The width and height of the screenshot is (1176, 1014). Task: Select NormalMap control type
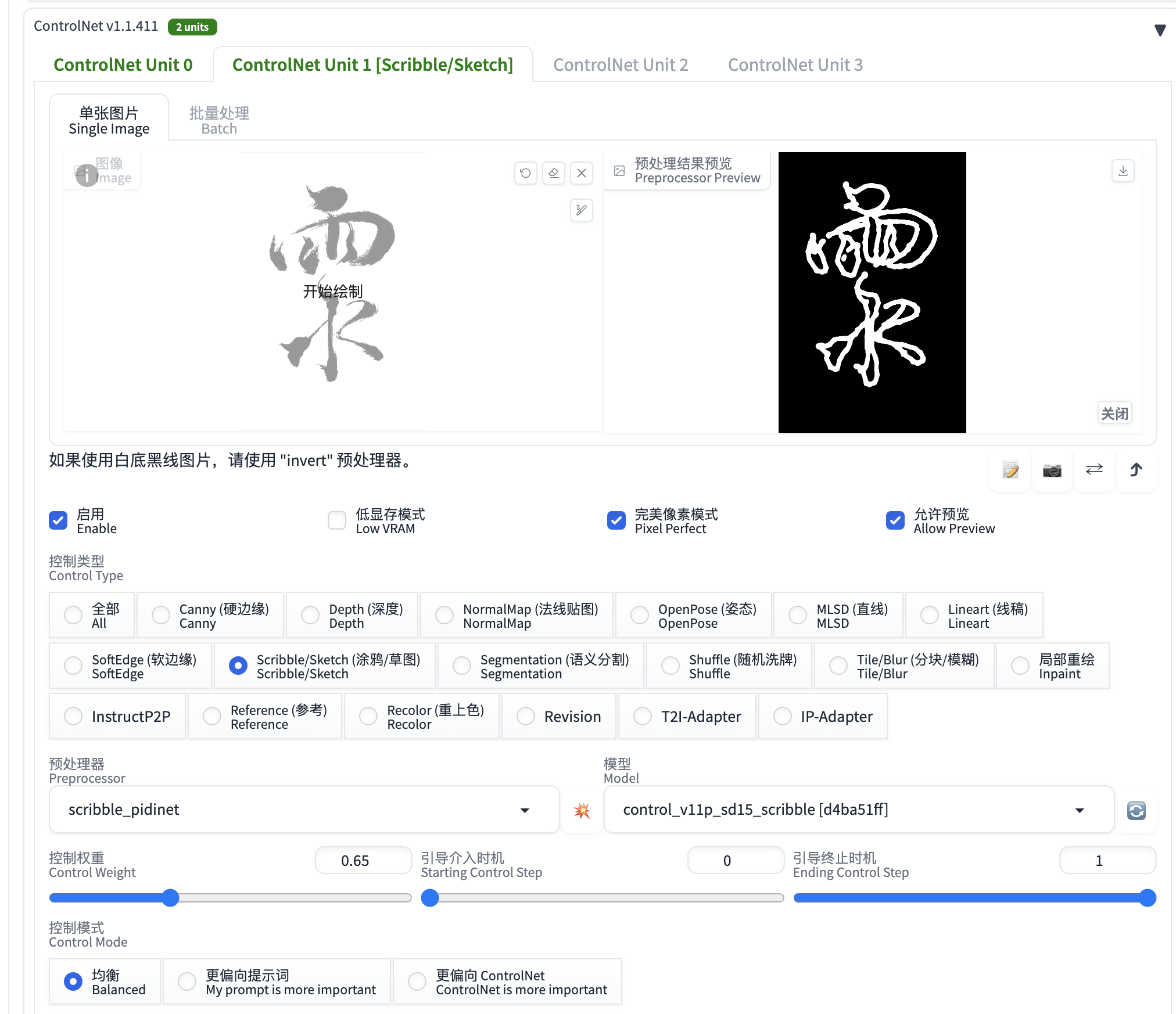(x=517, y=616)
